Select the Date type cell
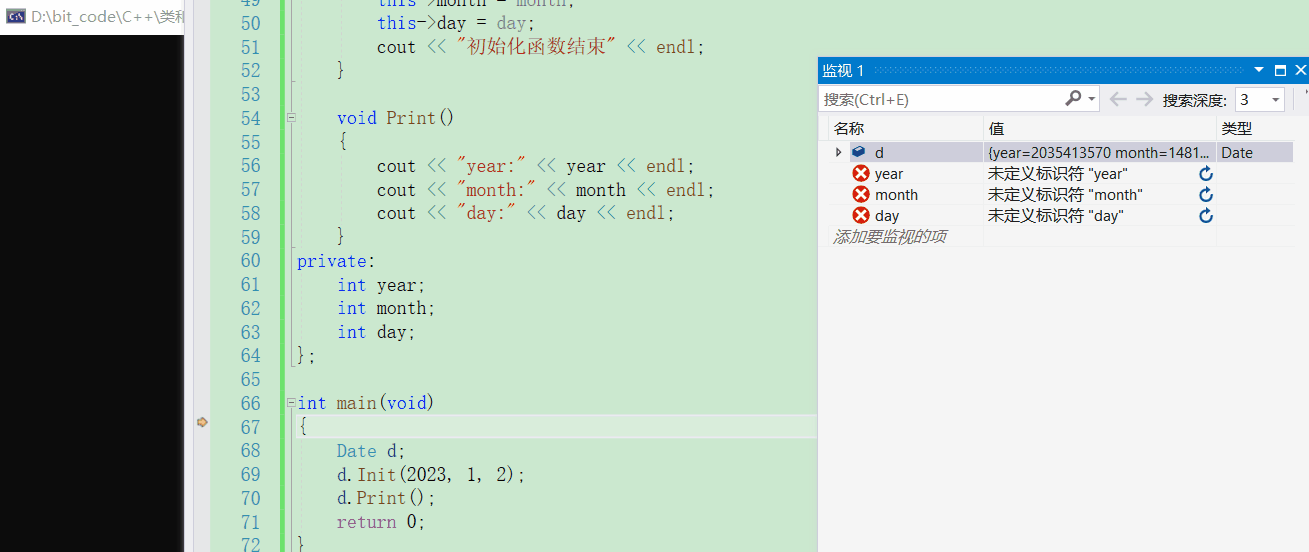 coord(1255,153)
